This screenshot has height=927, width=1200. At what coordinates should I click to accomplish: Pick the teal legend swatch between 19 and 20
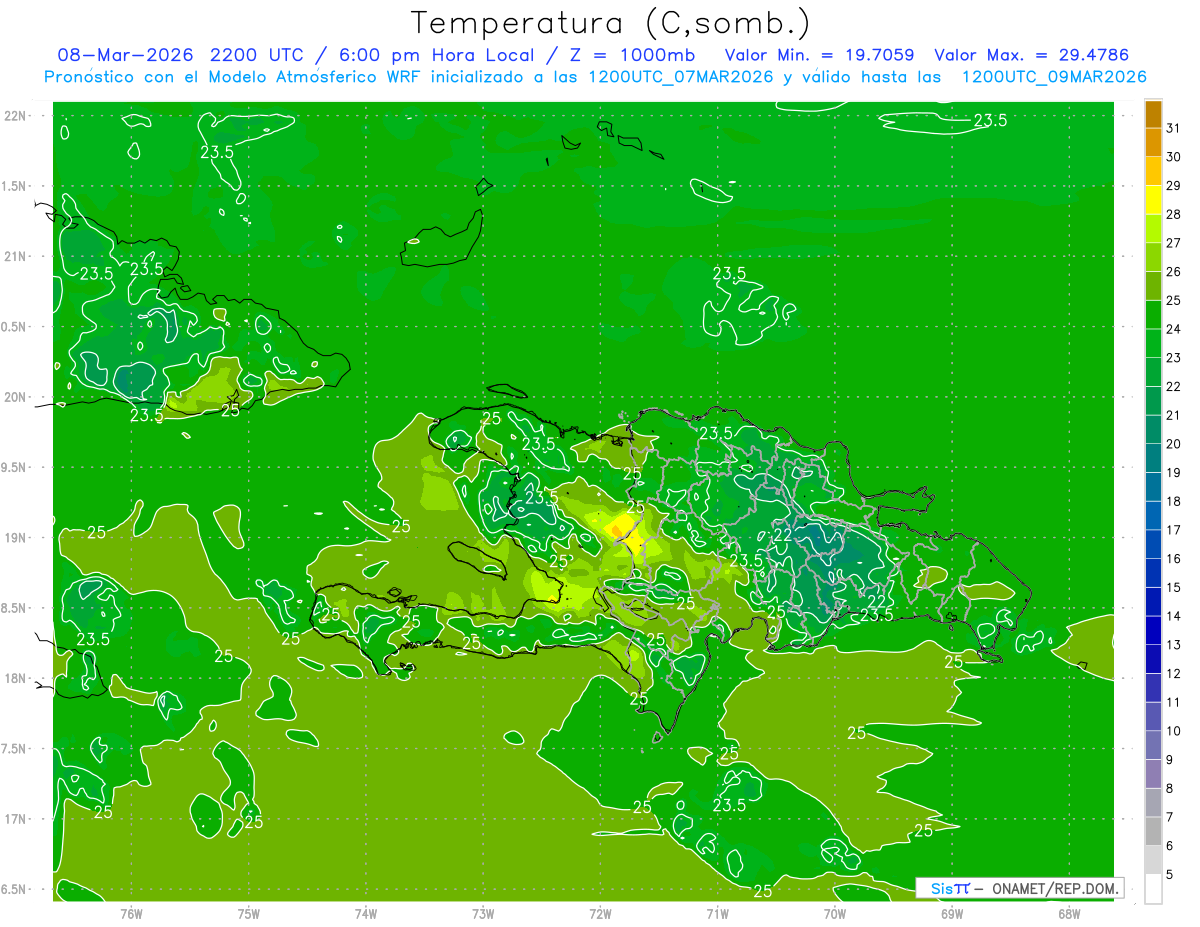pos(1153,458)
